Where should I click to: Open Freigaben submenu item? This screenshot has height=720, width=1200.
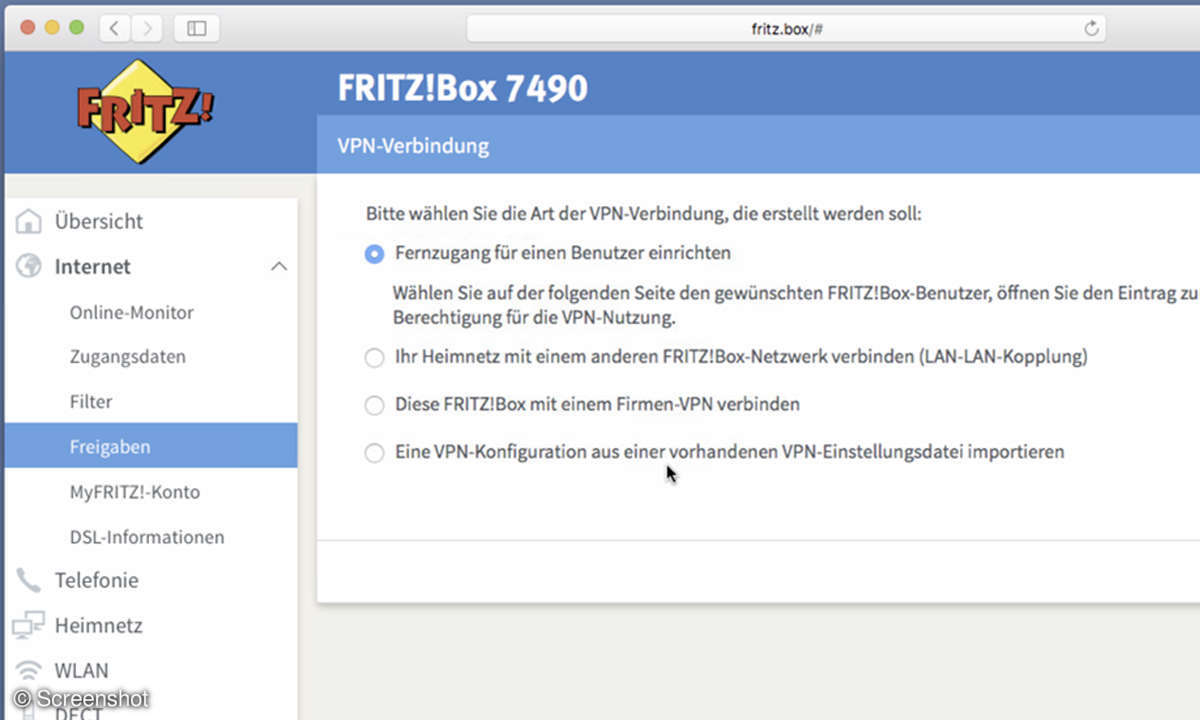tap(151, 446)
